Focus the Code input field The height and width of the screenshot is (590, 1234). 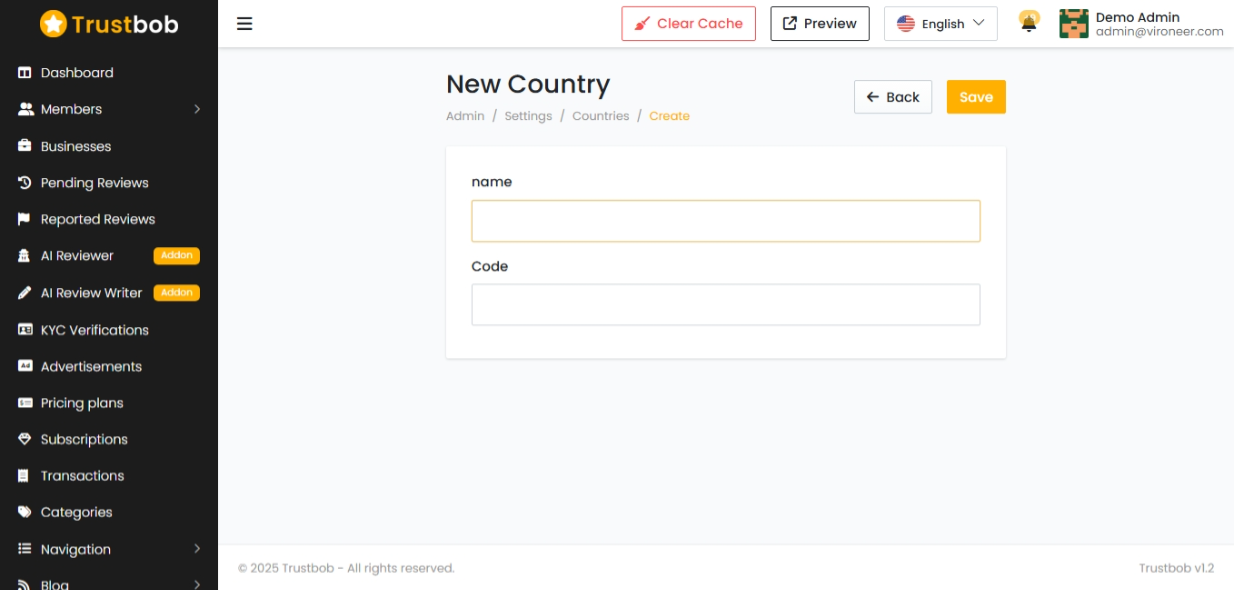[x=726, y=305]
